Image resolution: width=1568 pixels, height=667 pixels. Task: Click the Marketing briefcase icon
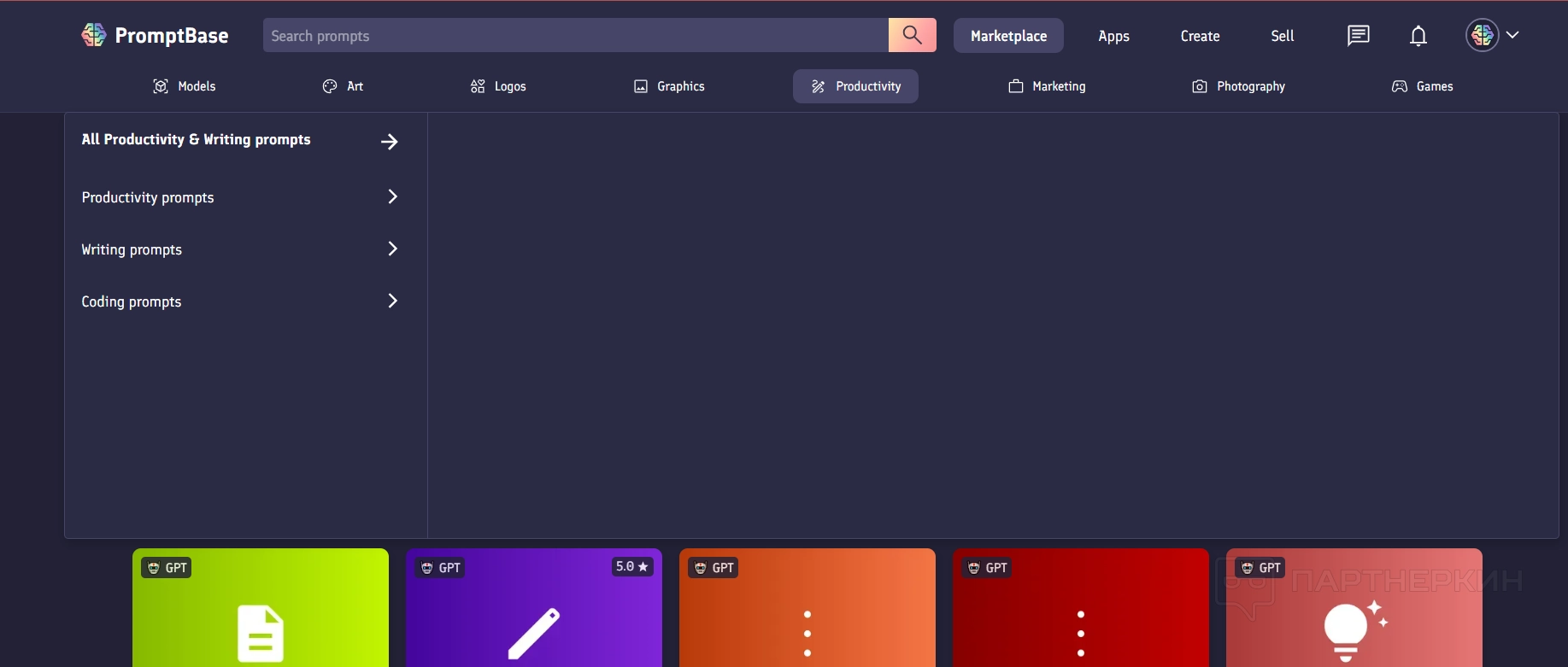1016,86
